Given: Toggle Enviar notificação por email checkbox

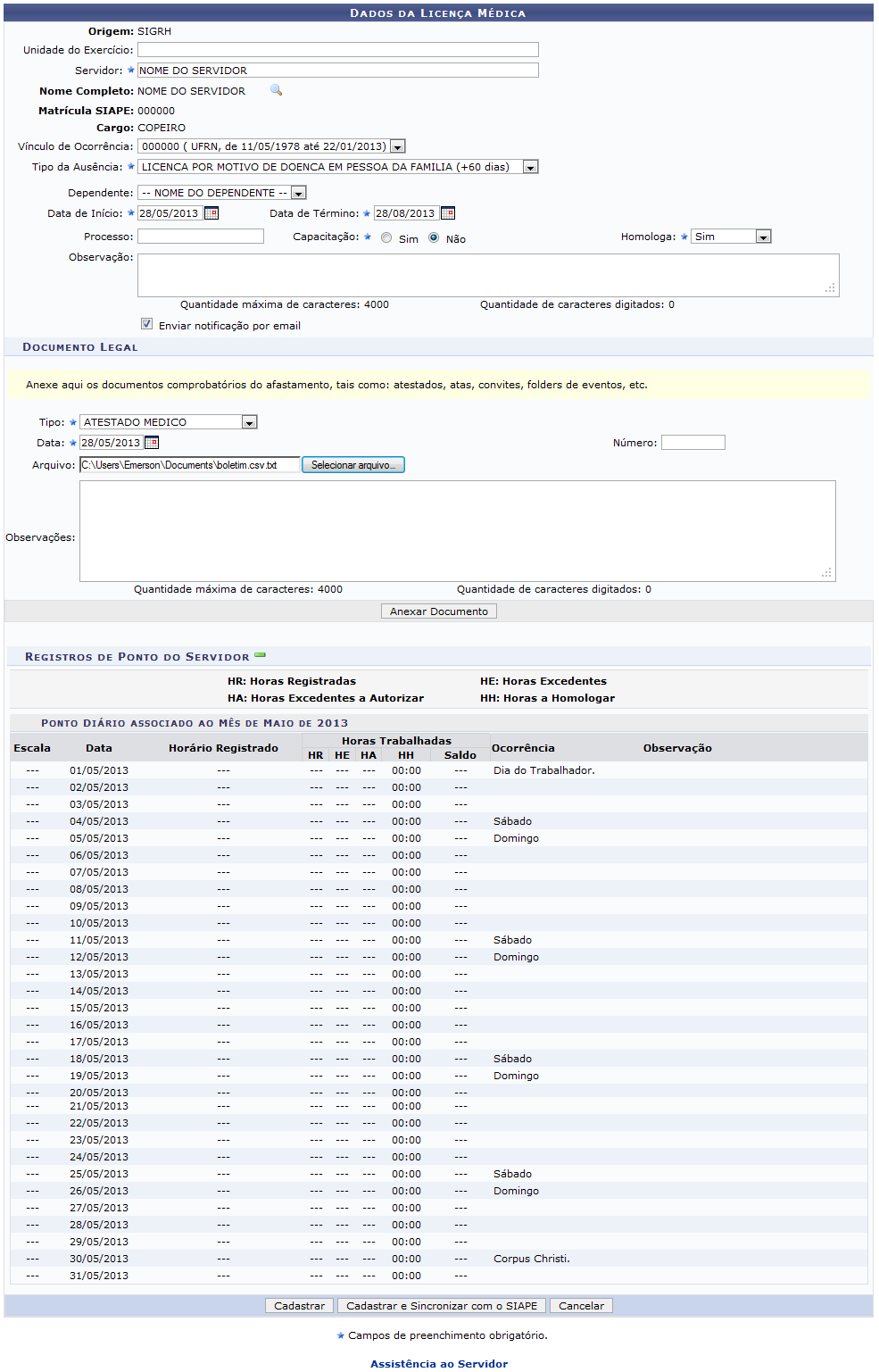Looking at the screenshot, I should coord(146,324).
